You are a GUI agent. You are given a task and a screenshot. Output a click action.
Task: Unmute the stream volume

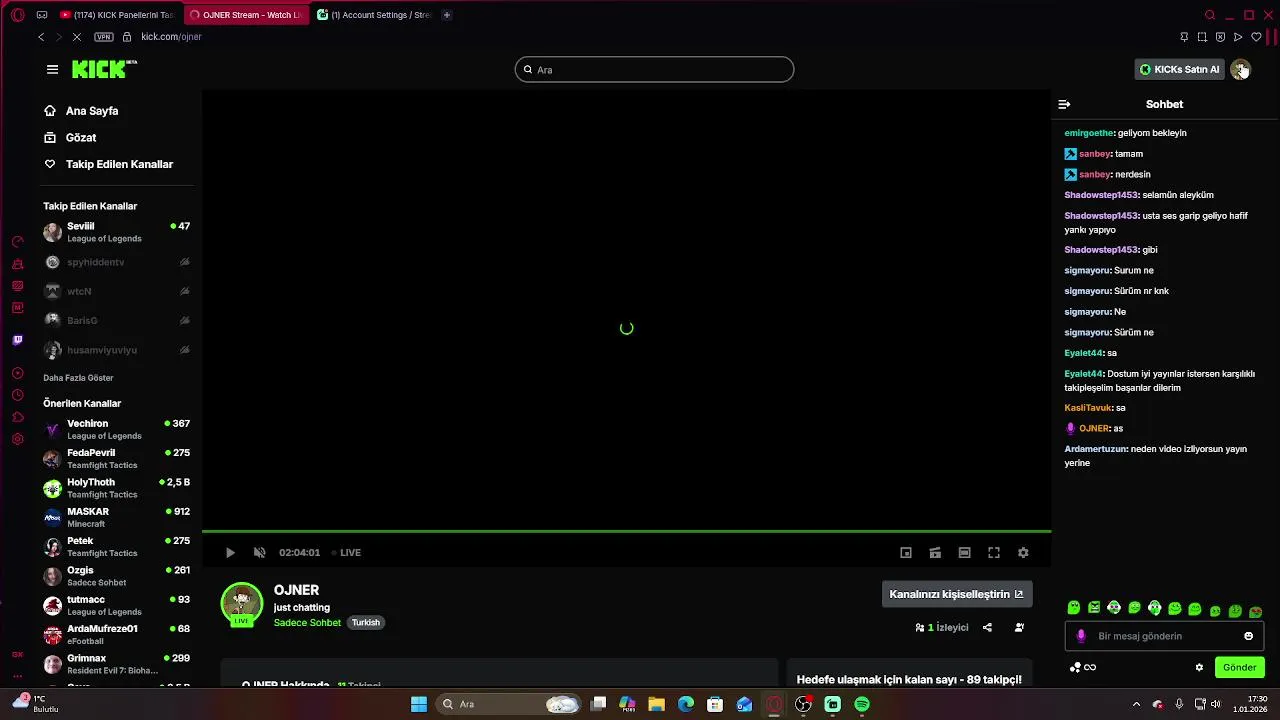coord(260,552)
